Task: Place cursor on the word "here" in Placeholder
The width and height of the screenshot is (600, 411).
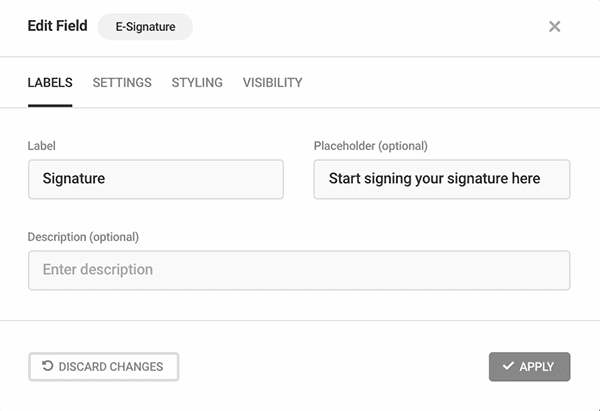Action: pos(526,178)
